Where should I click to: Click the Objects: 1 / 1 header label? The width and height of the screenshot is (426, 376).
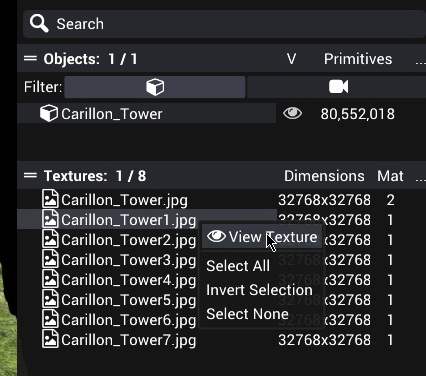[90, 59]
